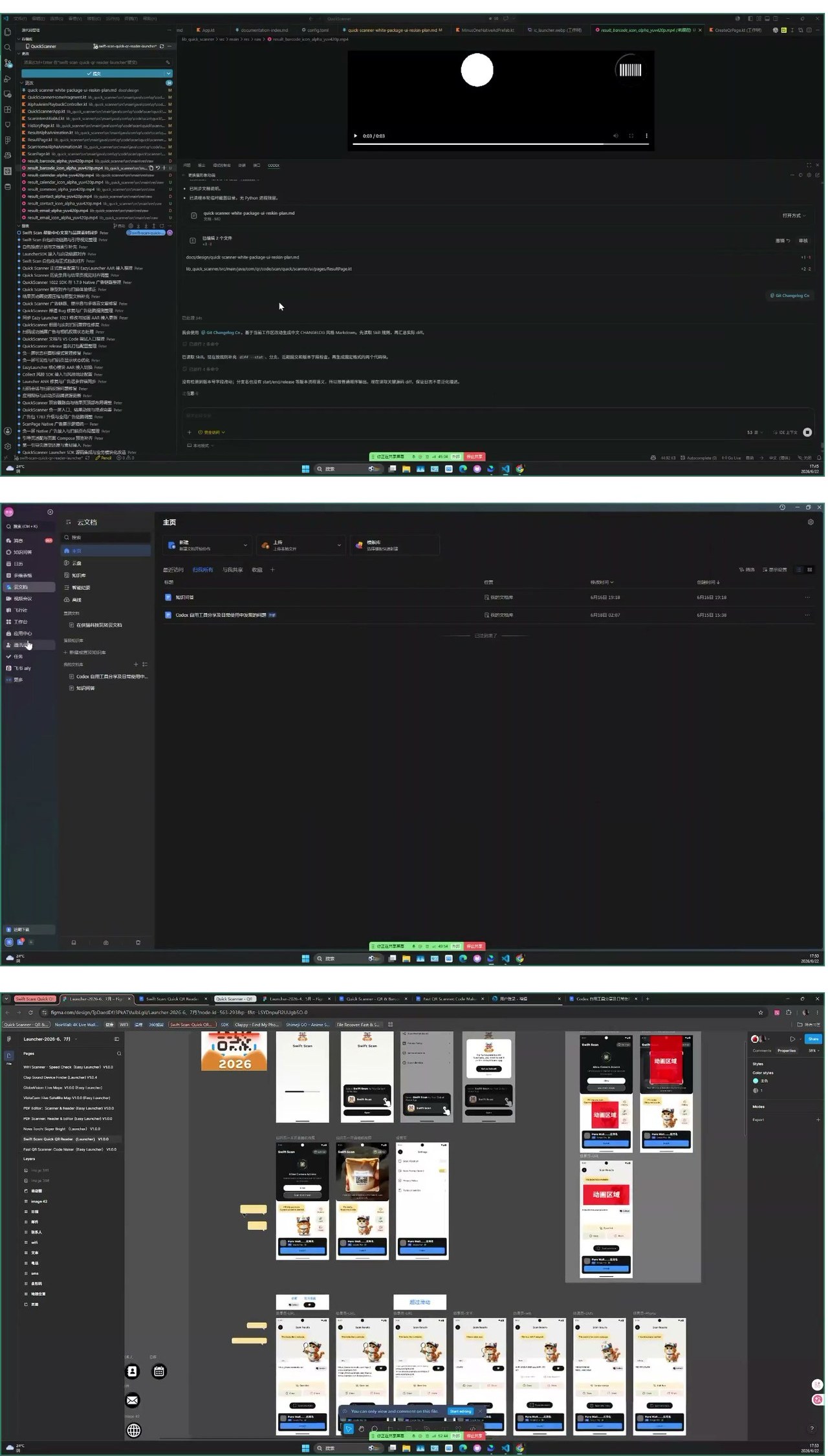Open the 上传 dropdown card in Feishu
The width and height of the screenshot is (828, 1456).
click(x=301, y=545)
